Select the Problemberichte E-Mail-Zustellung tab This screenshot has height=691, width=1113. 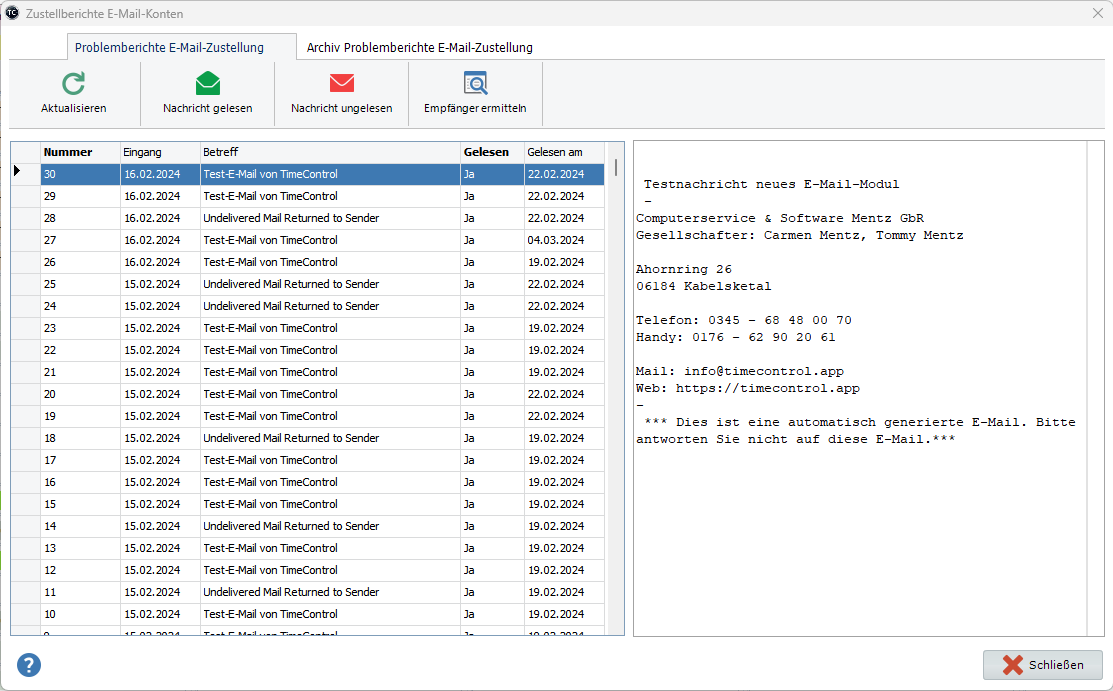pyautogui.click(x=169, y=47)
